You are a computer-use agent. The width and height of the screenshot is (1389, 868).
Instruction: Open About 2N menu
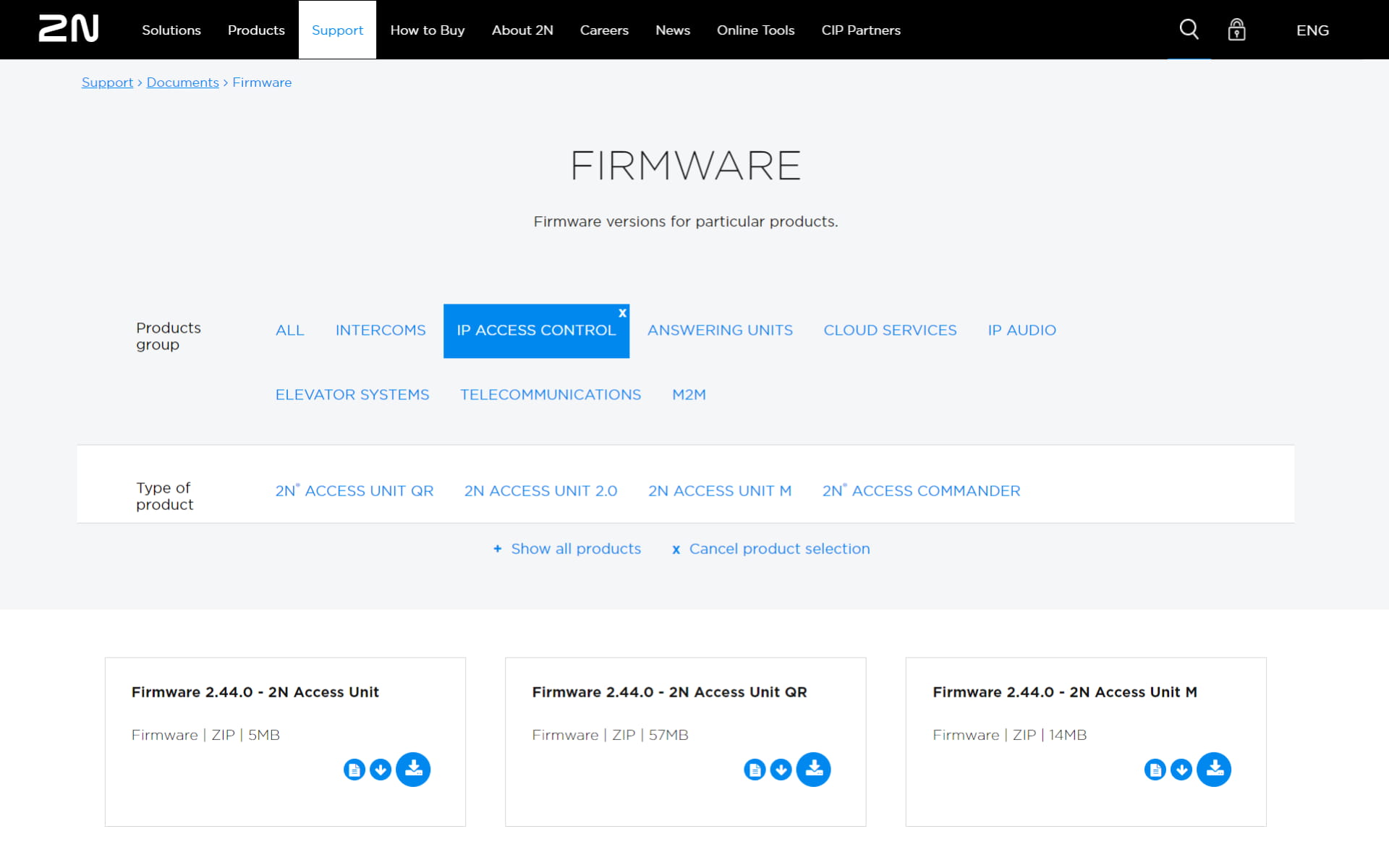[x=522, y=30]
